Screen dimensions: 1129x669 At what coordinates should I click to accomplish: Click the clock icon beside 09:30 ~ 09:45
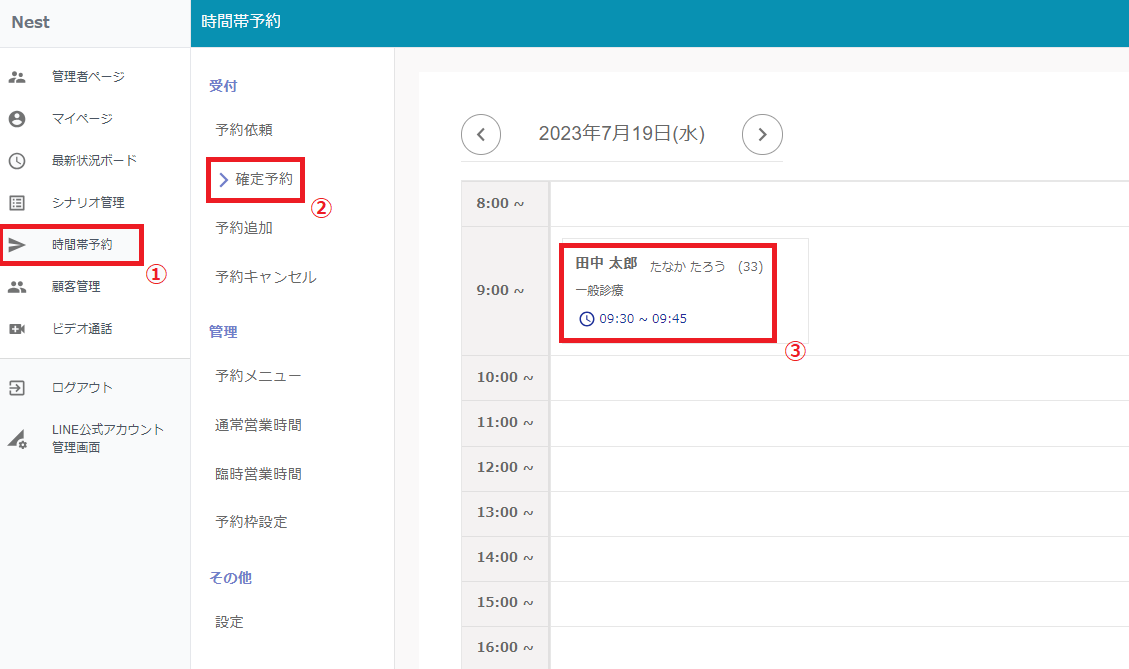(587, 318)
